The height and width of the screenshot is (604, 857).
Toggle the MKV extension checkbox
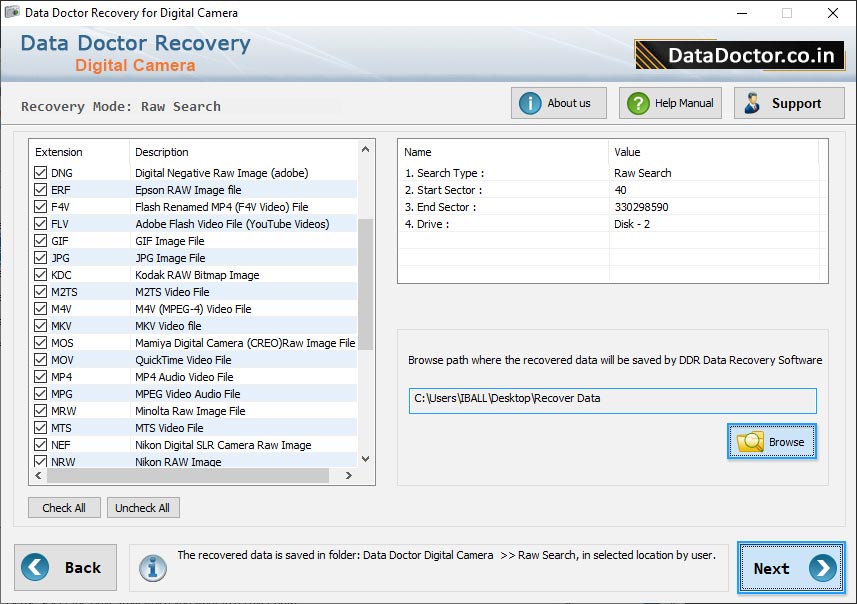click(40, 326)
